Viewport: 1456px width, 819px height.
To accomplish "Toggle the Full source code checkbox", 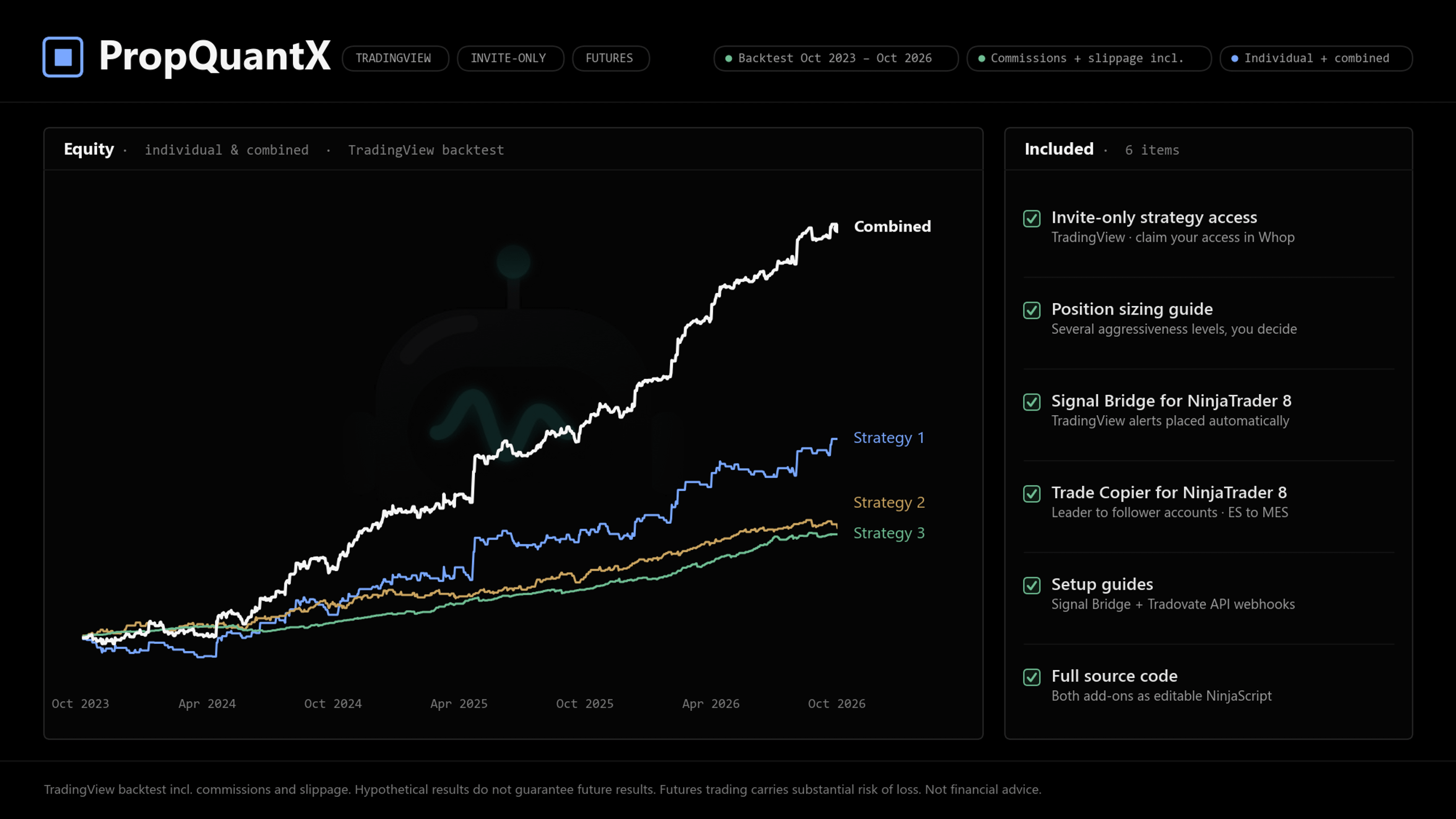I will click(x=1032, y=677).
